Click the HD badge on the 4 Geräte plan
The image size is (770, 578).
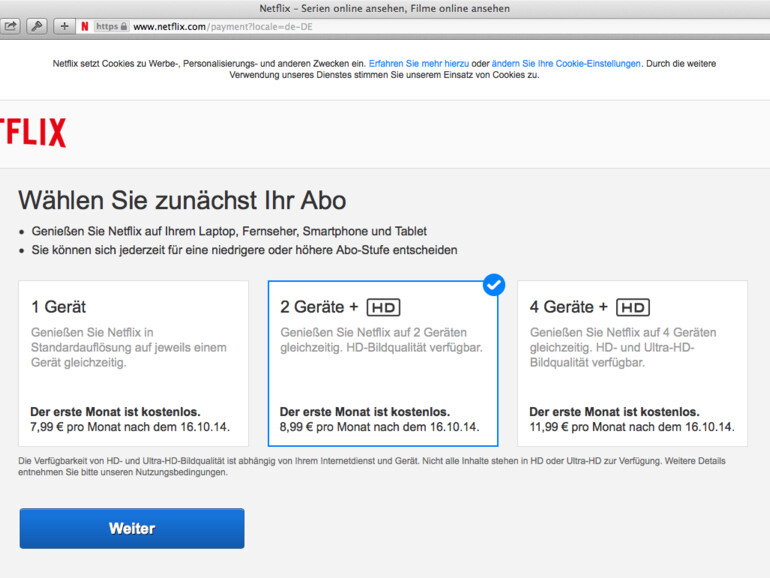pos(633,307)
